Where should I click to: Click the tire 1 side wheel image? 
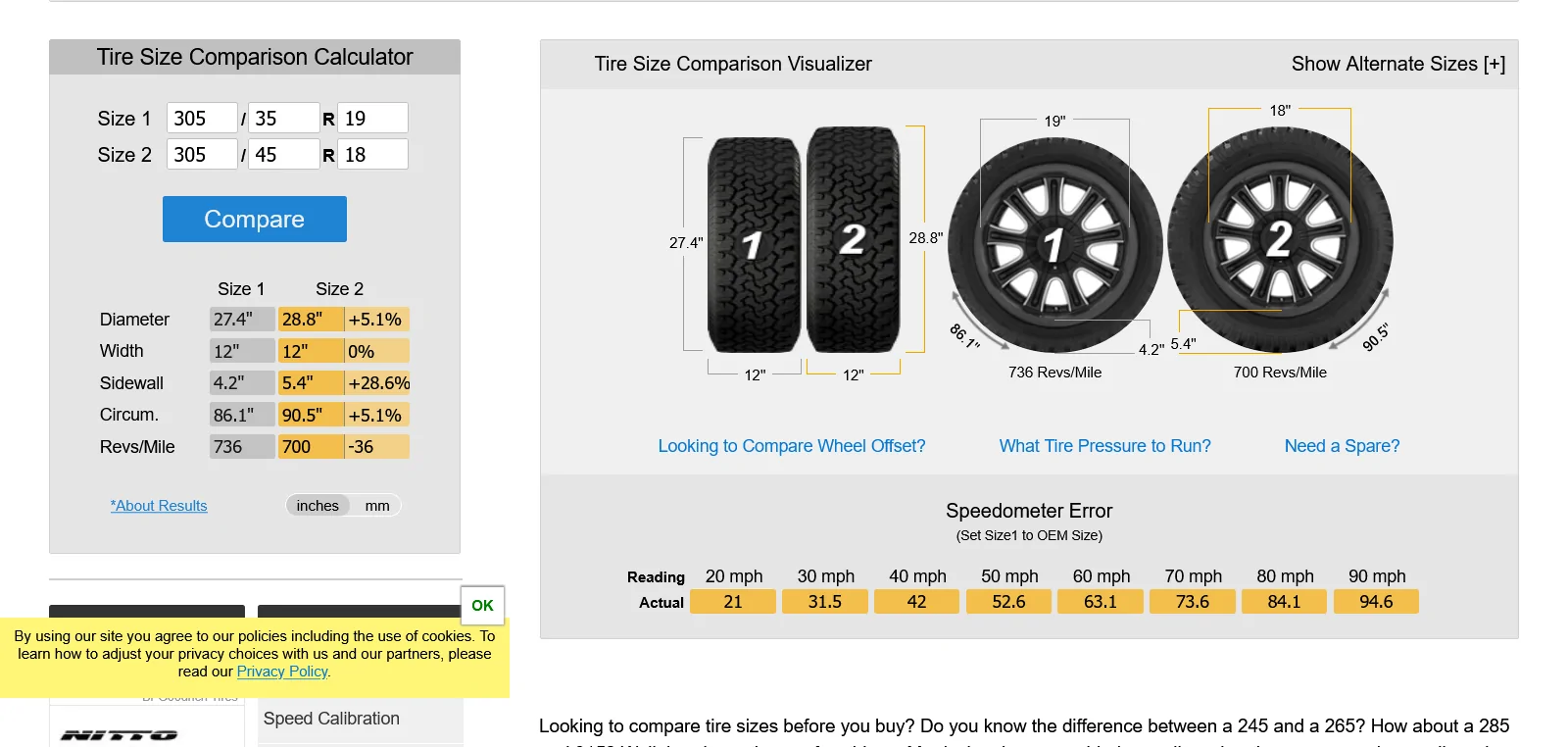tap(1054, 245)
